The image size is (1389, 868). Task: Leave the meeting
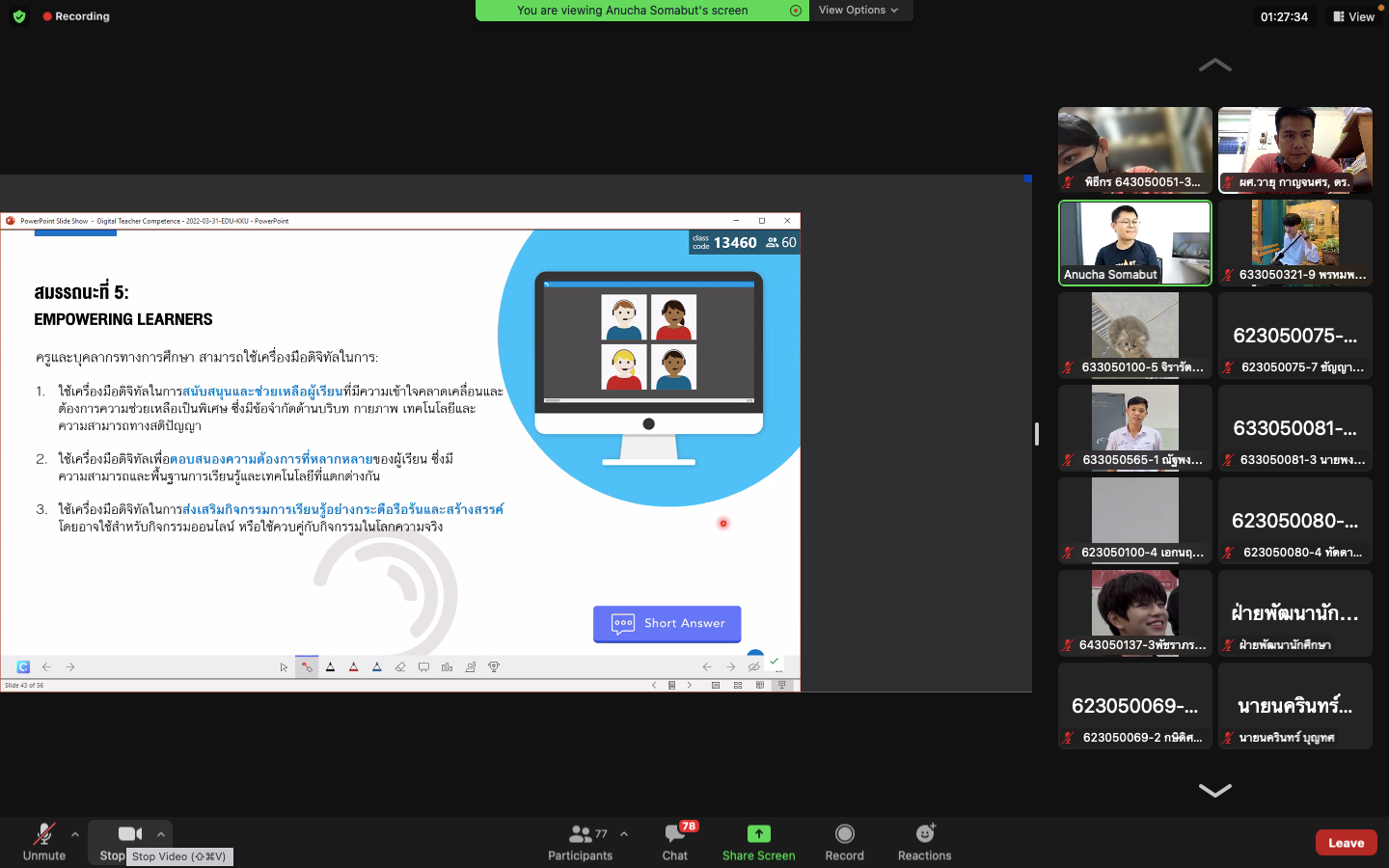tap(1346, 842)
